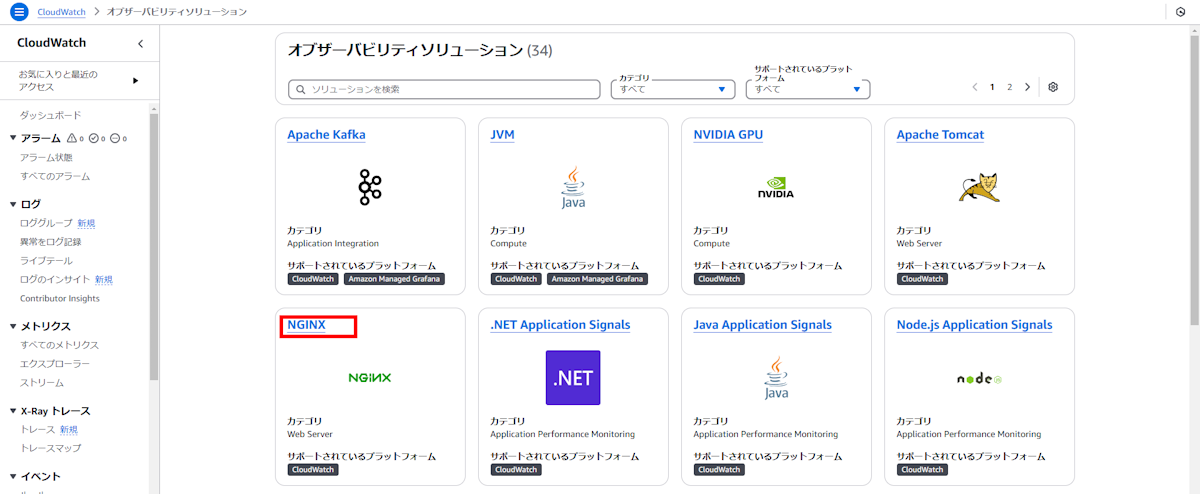Image resolution: width=1200 pixels, height=494 pixels.
Task: Open the hamburger navigation menu icon
Action: (19, 11)
